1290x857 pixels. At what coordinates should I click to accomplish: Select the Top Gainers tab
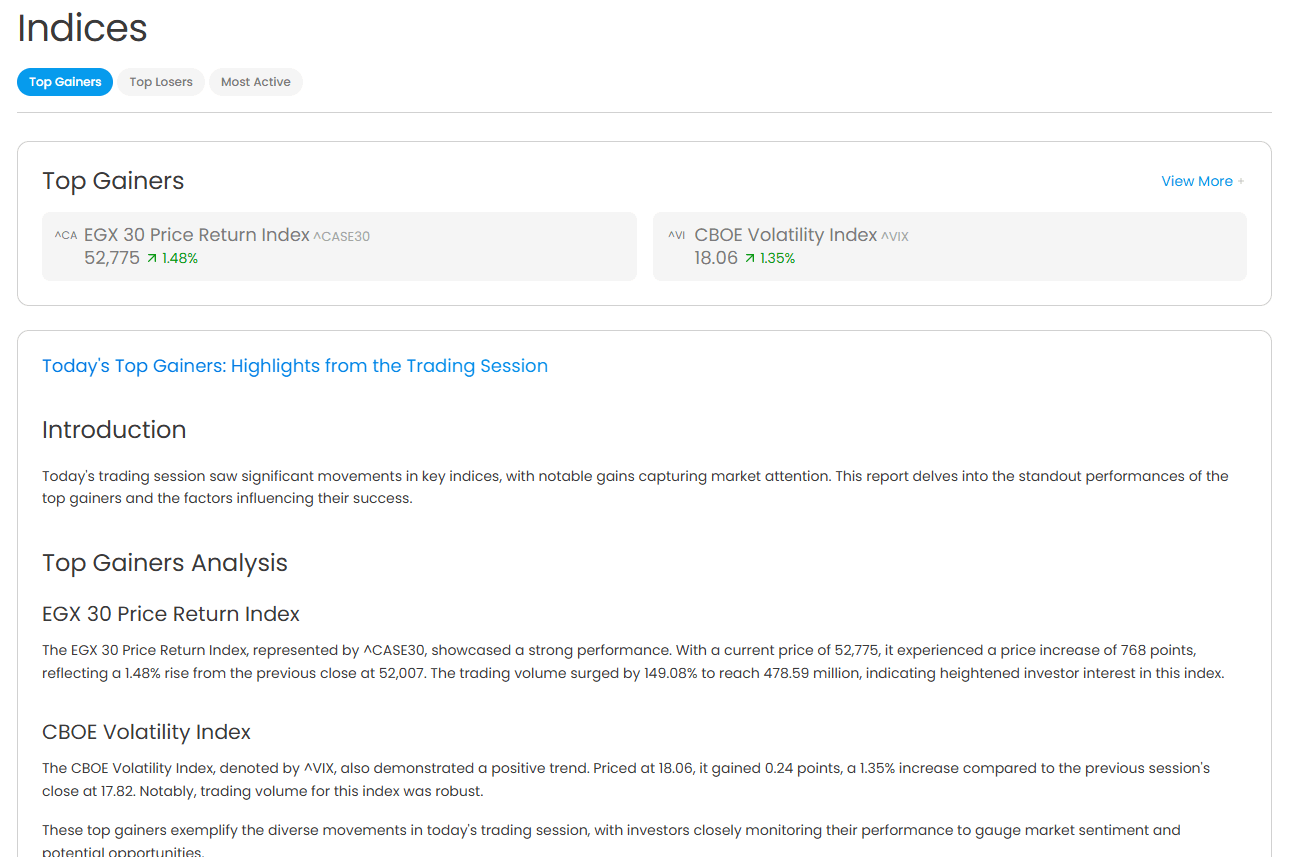[x=65, y=82]
